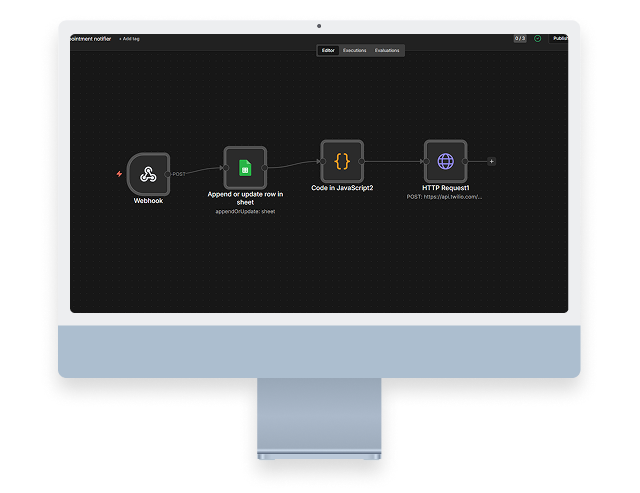Click the POST label on Webhook connection
The image size is (640, 493).
click(x=179, y=174)
